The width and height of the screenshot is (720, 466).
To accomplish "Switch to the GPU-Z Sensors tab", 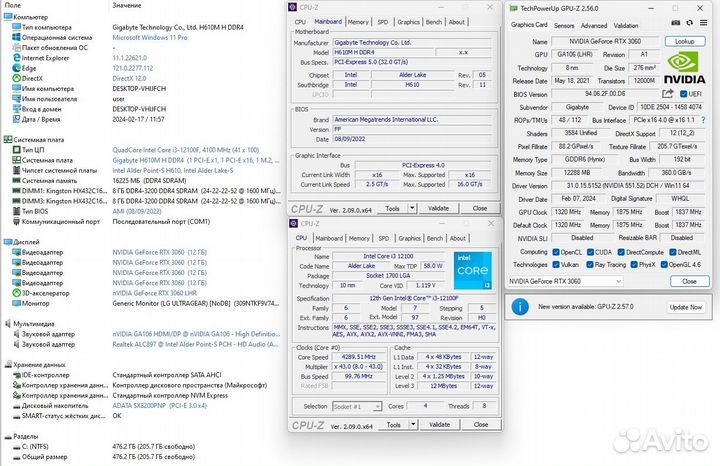I will pos(564,26).
